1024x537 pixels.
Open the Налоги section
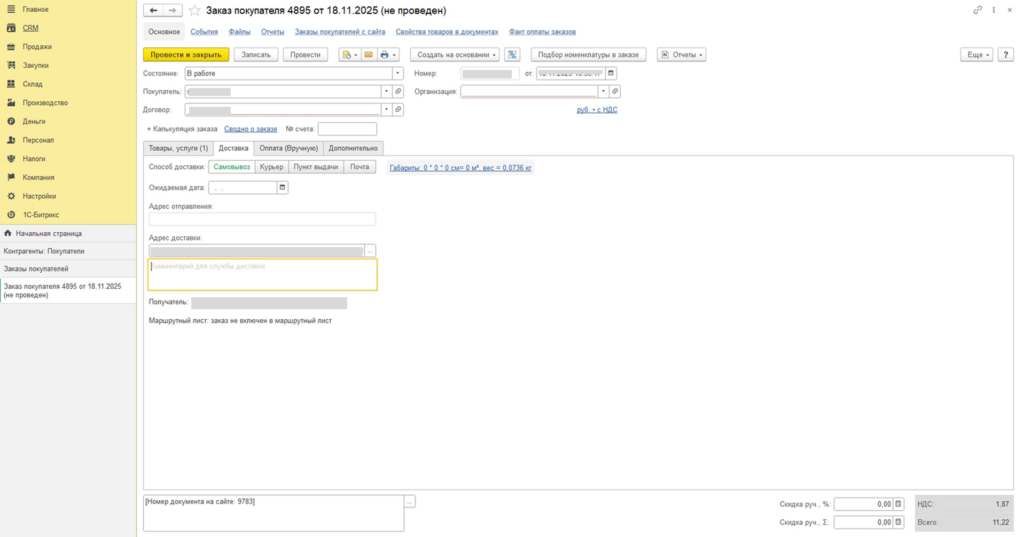point(34,159)
